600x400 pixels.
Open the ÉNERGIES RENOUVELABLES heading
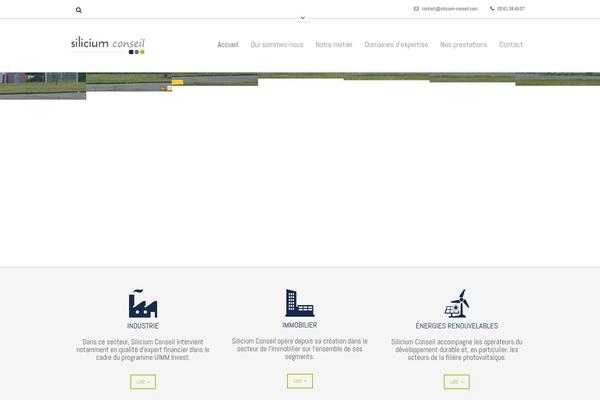[457, 326]
